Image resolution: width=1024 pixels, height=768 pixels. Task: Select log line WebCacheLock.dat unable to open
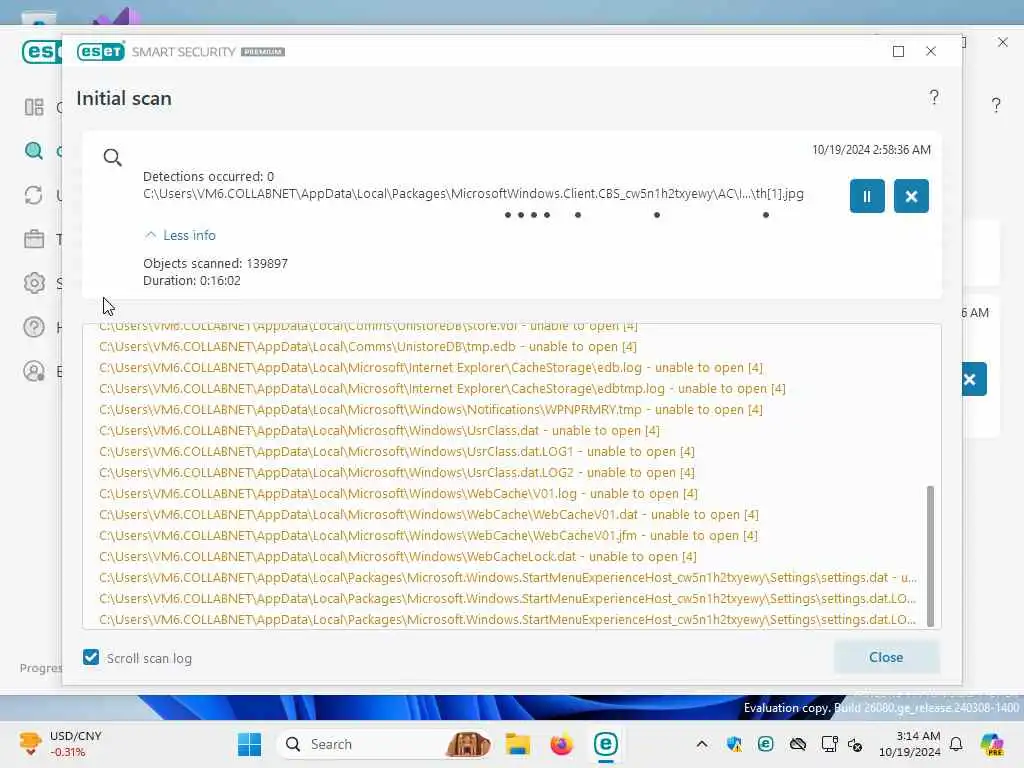398,556
